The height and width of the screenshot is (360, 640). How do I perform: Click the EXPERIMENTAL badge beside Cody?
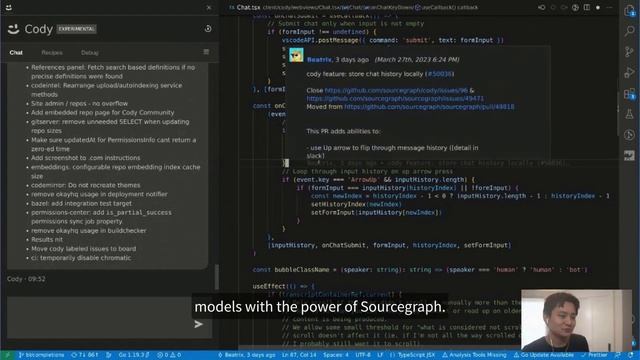(76, 29)
